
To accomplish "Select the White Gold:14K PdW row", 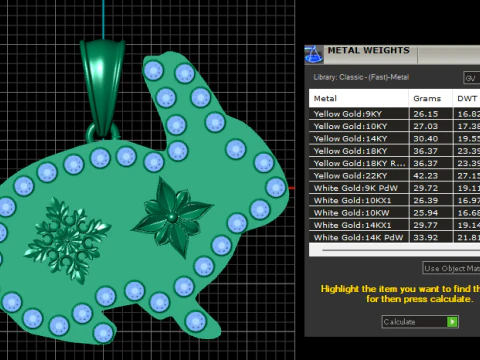I will 394,237.
